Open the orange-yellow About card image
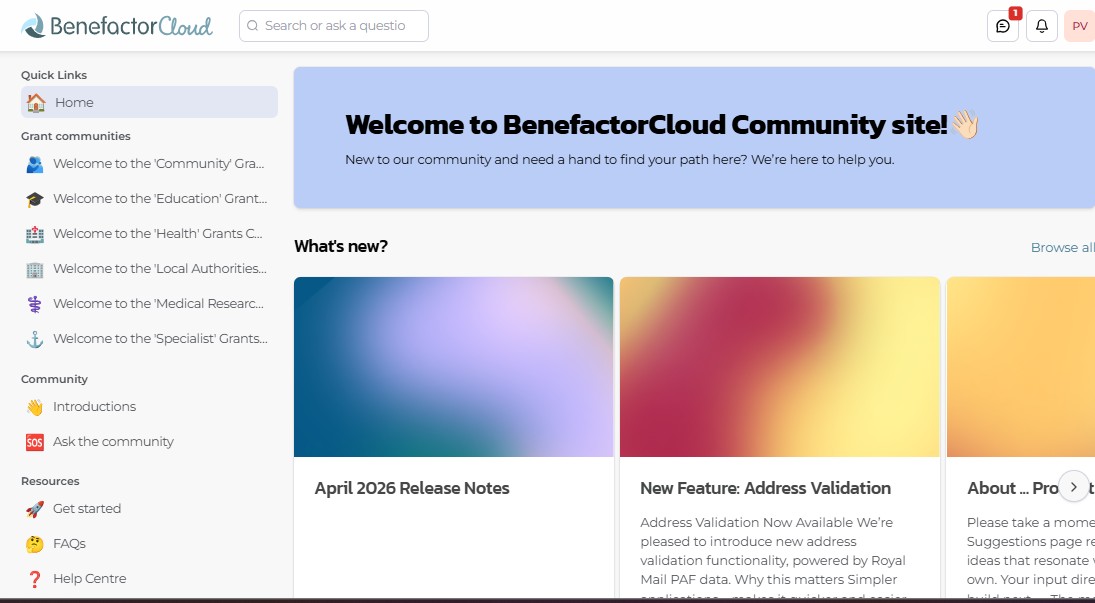 click(1021, 367)
